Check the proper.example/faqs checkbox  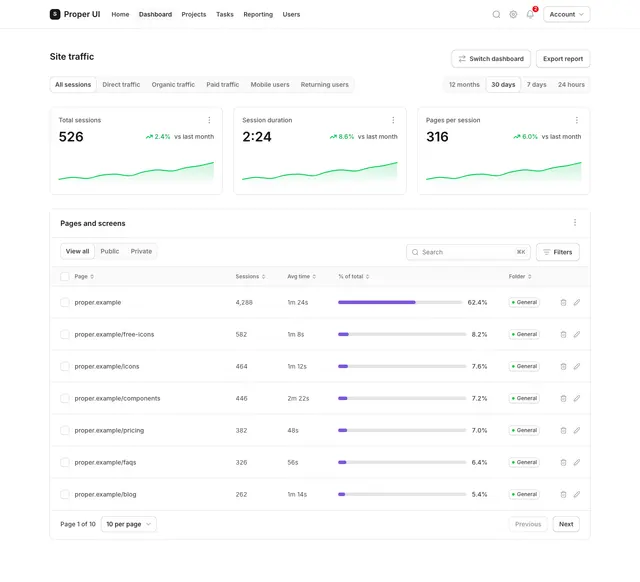point(64,462)
